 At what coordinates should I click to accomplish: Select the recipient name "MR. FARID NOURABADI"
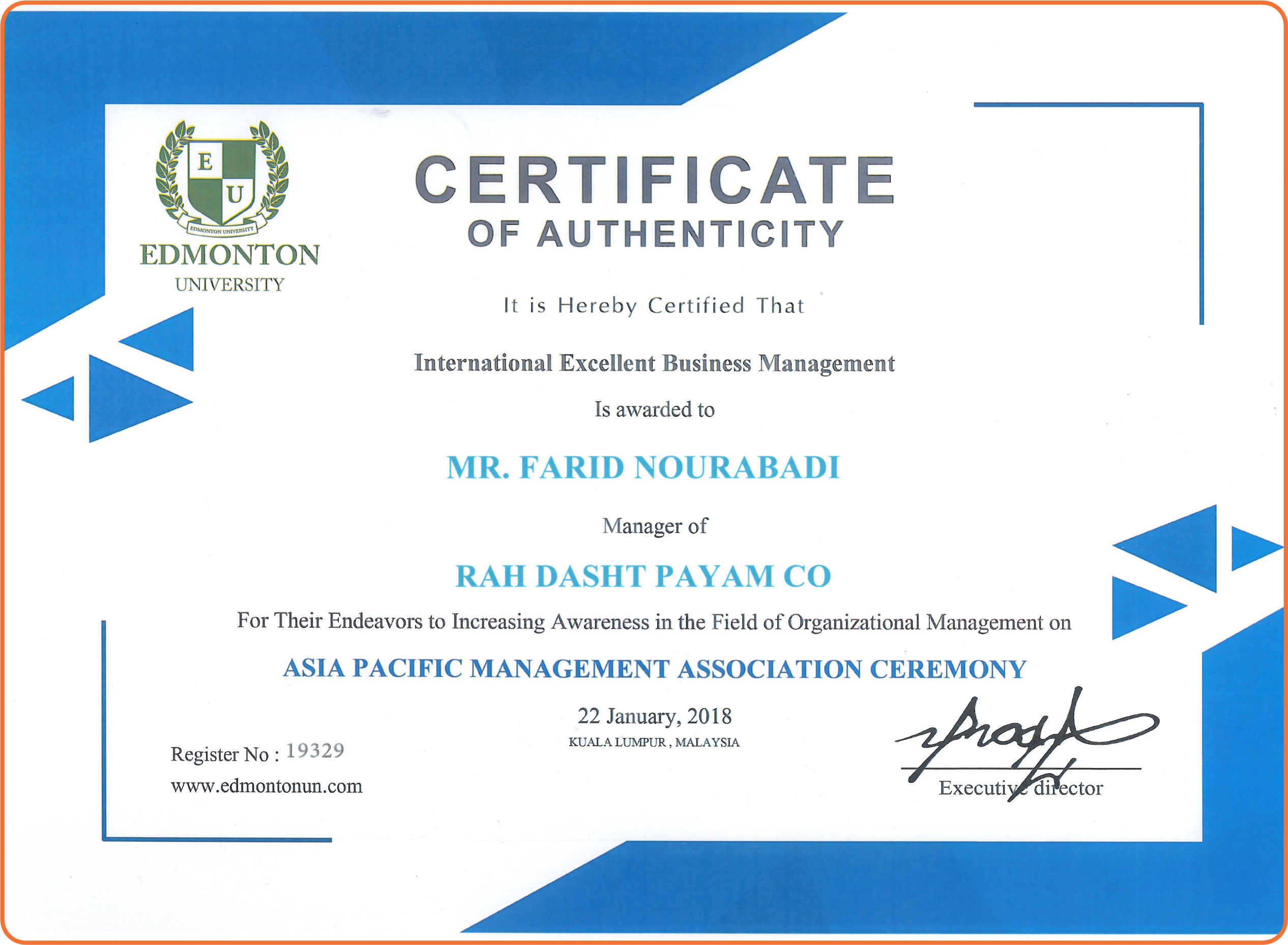643,468
